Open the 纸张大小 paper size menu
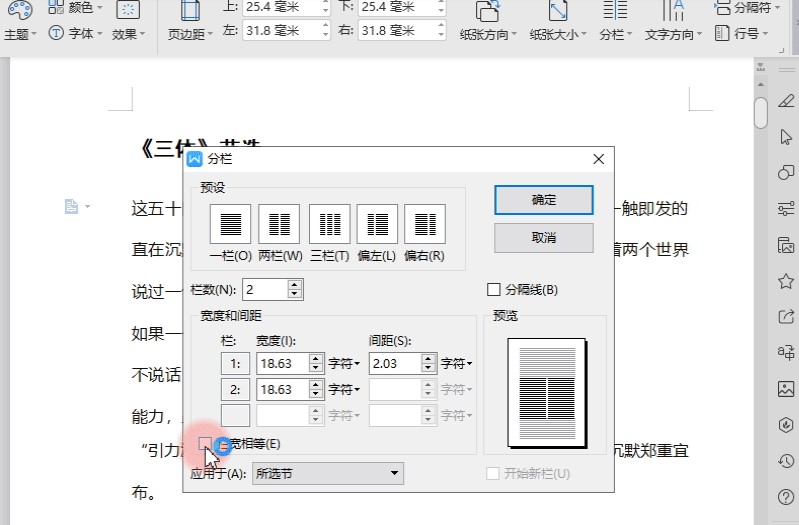Image resolution: width=799 pixels, height=525 pixels. [x=557, y=20]
